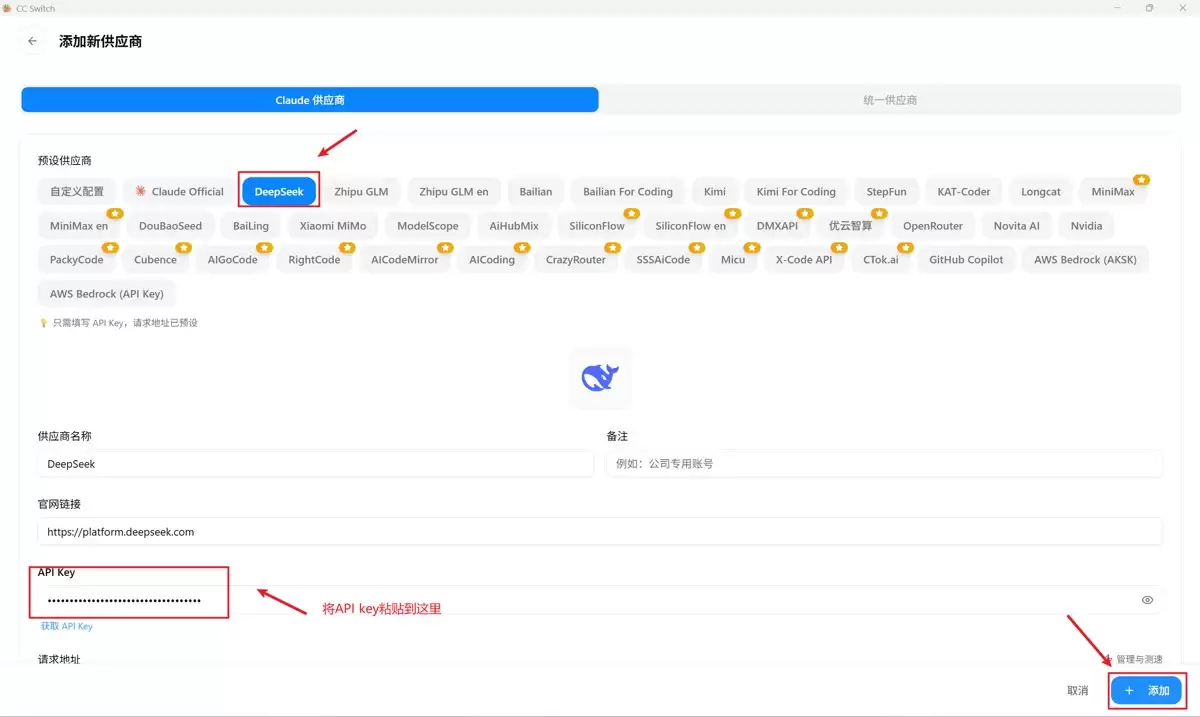Select PackyCode preset
1200x717 pixels.
tap(77, 260)
